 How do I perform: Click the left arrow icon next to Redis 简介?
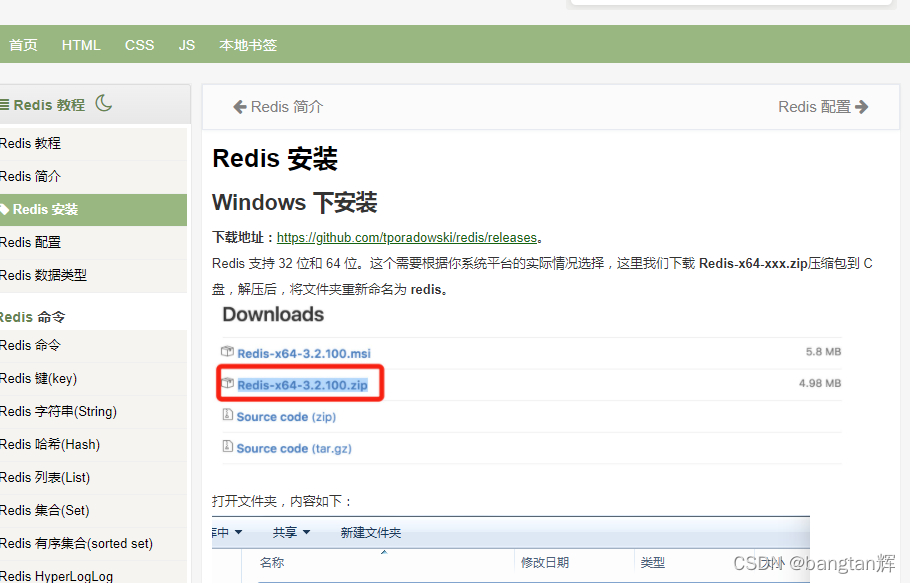tap(240, 107)
